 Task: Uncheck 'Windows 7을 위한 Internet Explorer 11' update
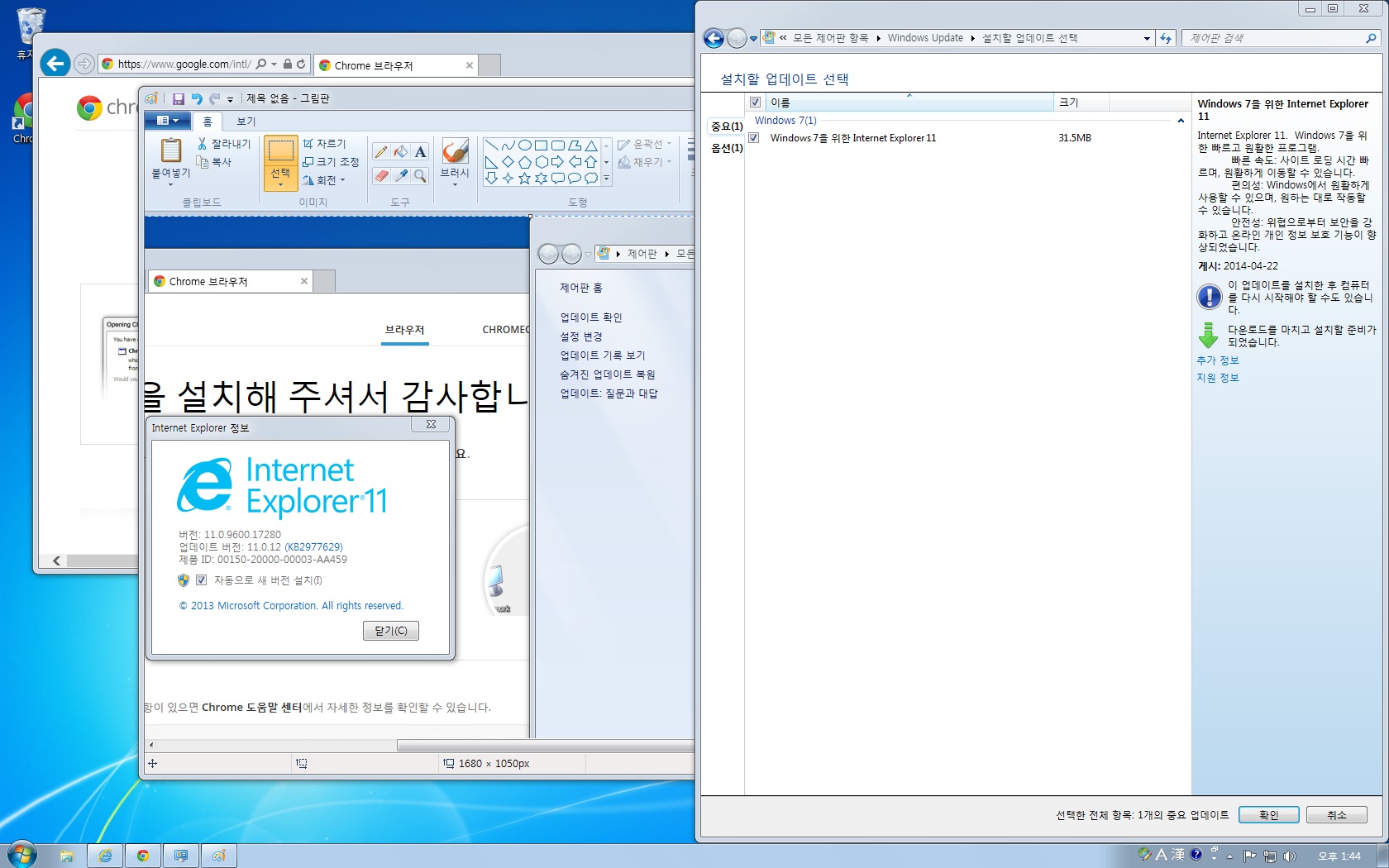[754, 138]
